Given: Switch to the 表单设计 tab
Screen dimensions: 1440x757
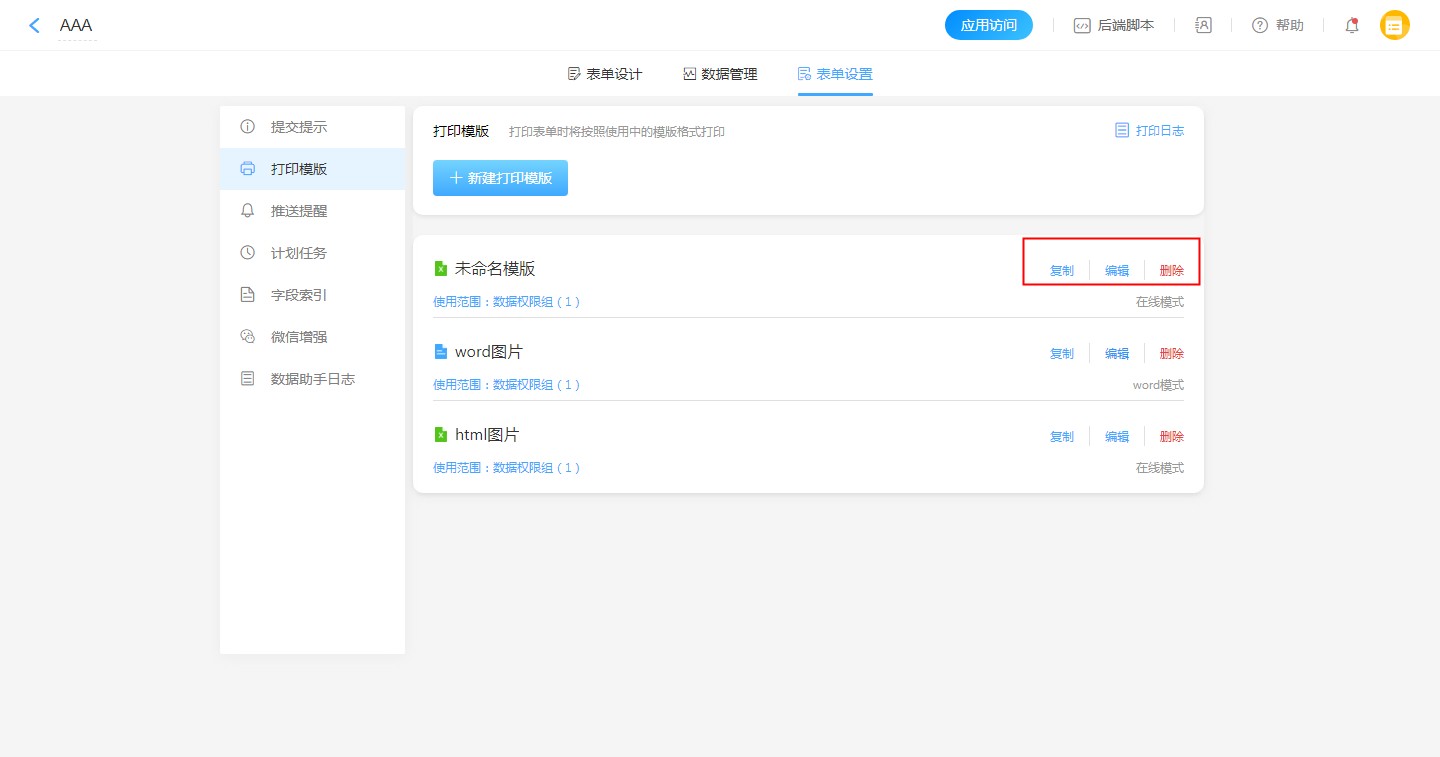Looking at the screenshot, I should [x=604, y=74].
